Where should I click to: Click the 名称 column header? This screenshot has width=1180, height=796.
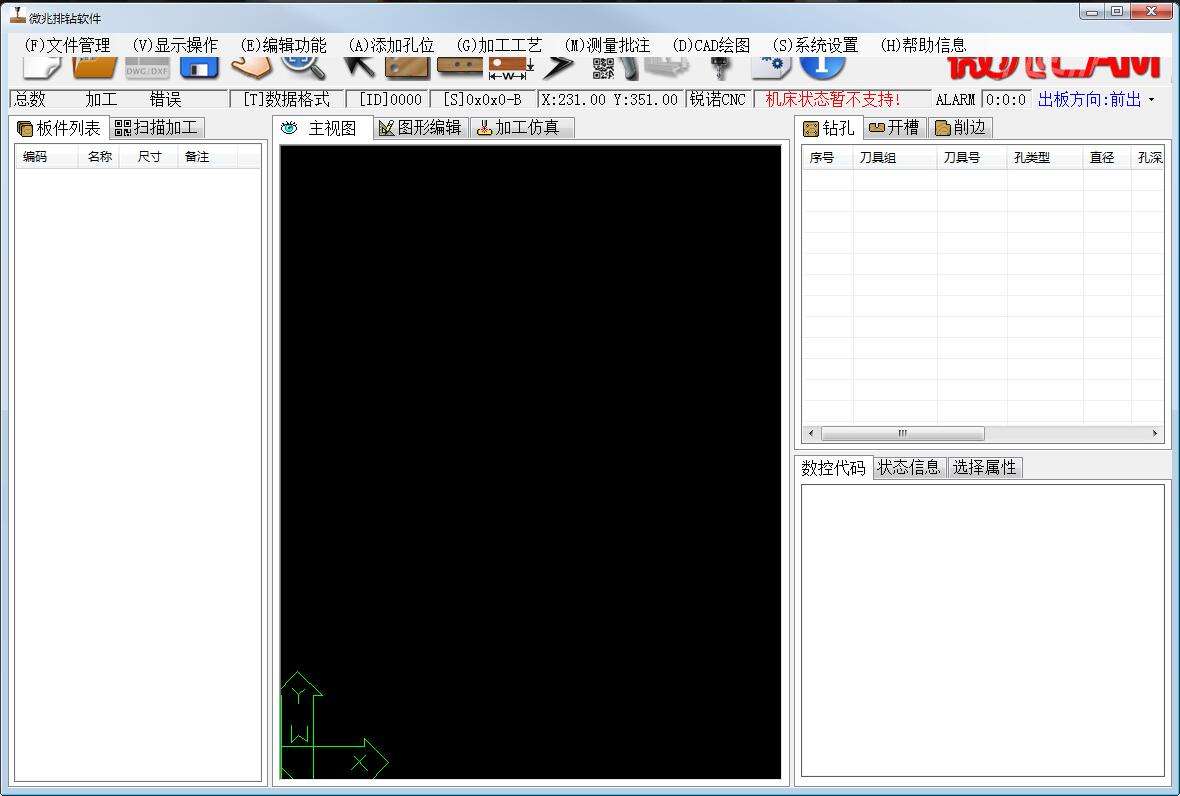[99, 156]
